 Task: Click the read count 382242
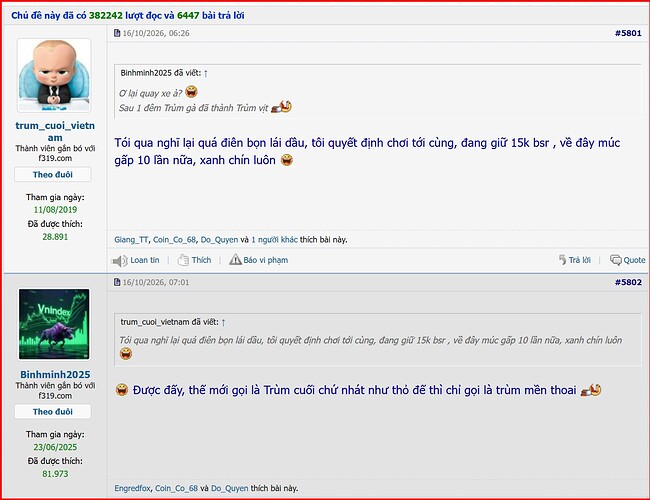point(106,15)
